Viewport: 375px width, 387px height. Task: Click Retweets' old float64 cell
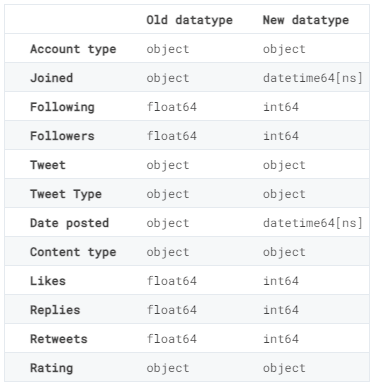[x=172, y=339]
